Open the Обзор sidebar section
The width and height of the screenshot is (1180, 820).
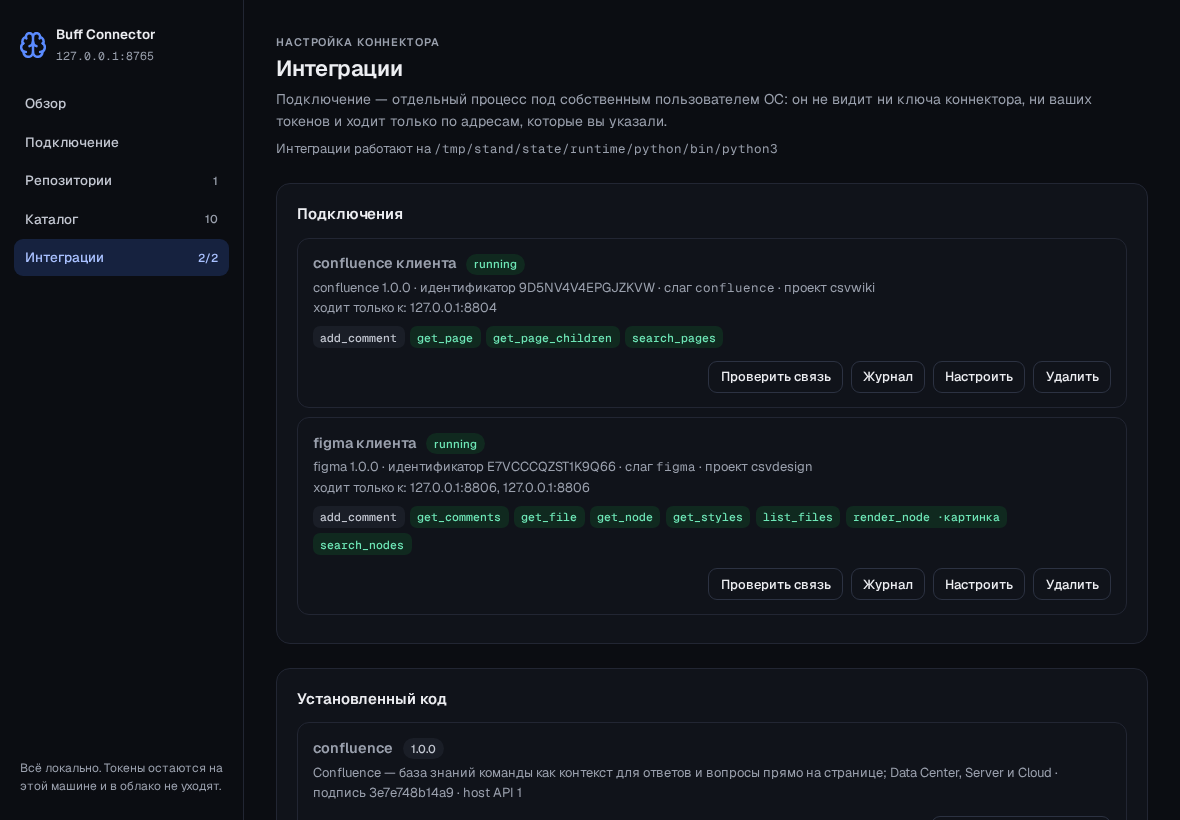pos(121,104)
